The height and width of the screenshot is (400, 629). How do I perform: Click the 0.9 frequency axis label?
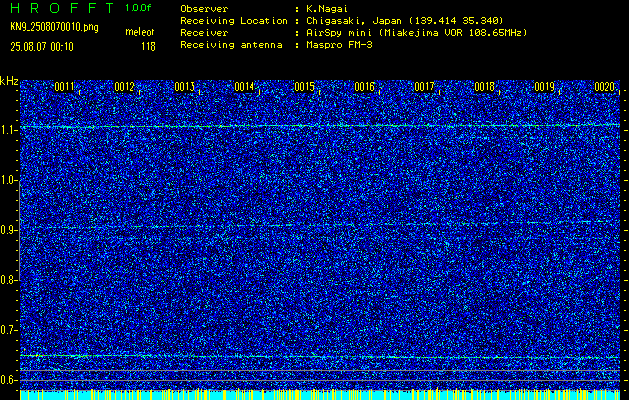[x=8, y=230]
